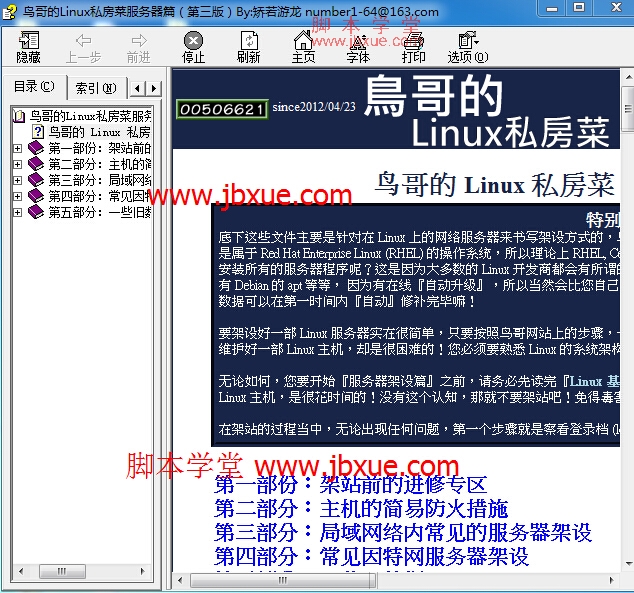Click the CHM help icon in title bar

click(9, 11)
